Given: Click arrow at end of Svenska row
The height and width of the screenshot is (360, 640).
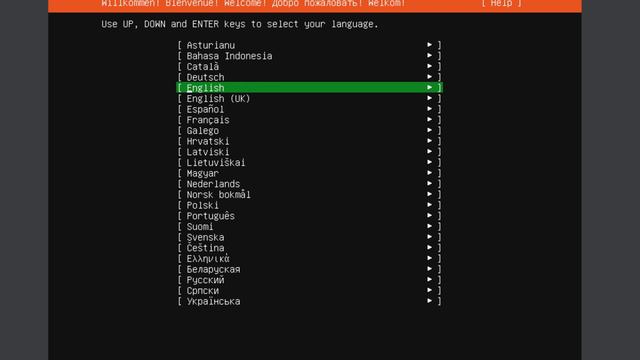Looking at the screenshot, I should point(429,236).
